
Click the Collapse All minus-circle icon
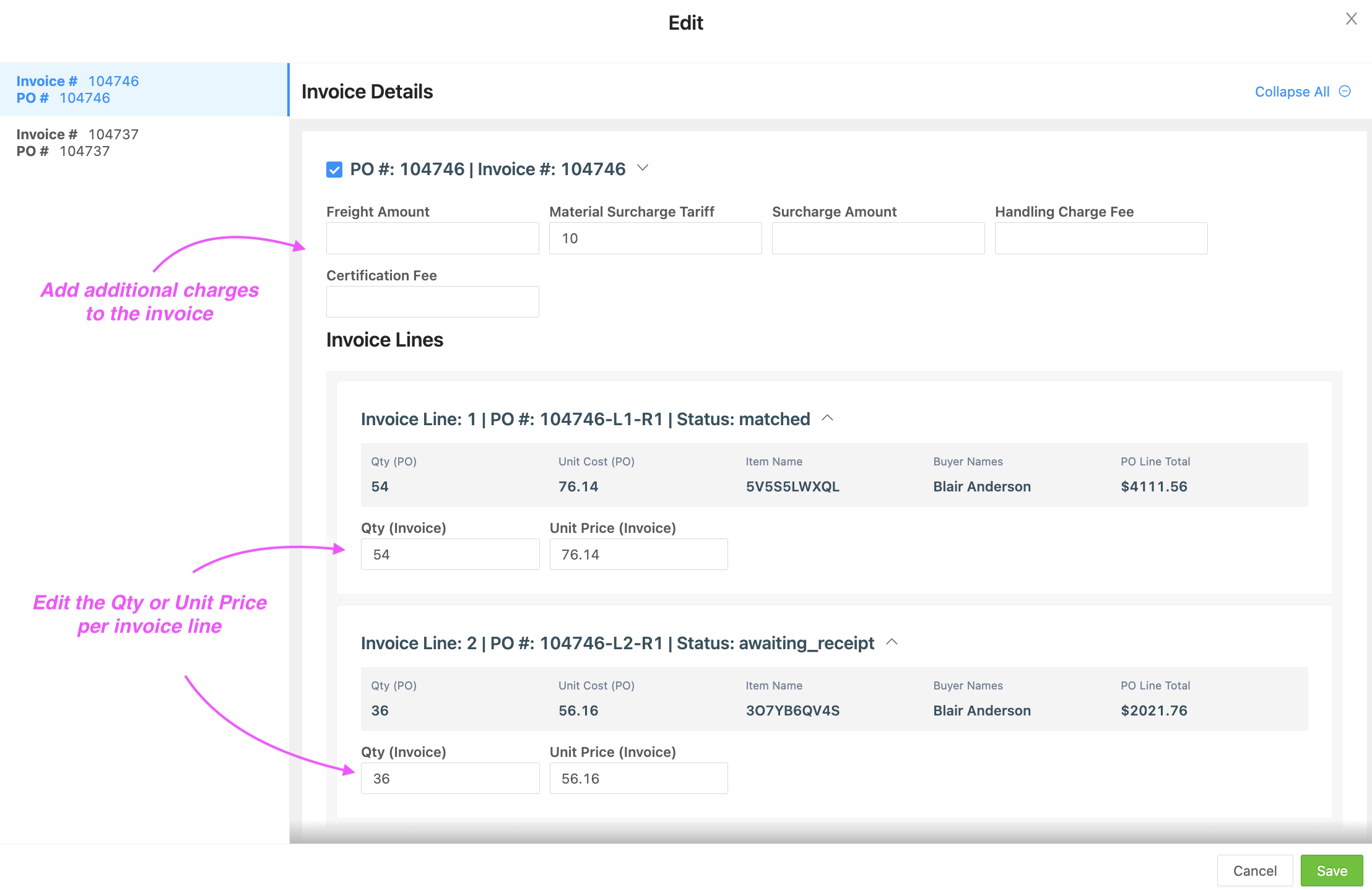pos(1345,92)
